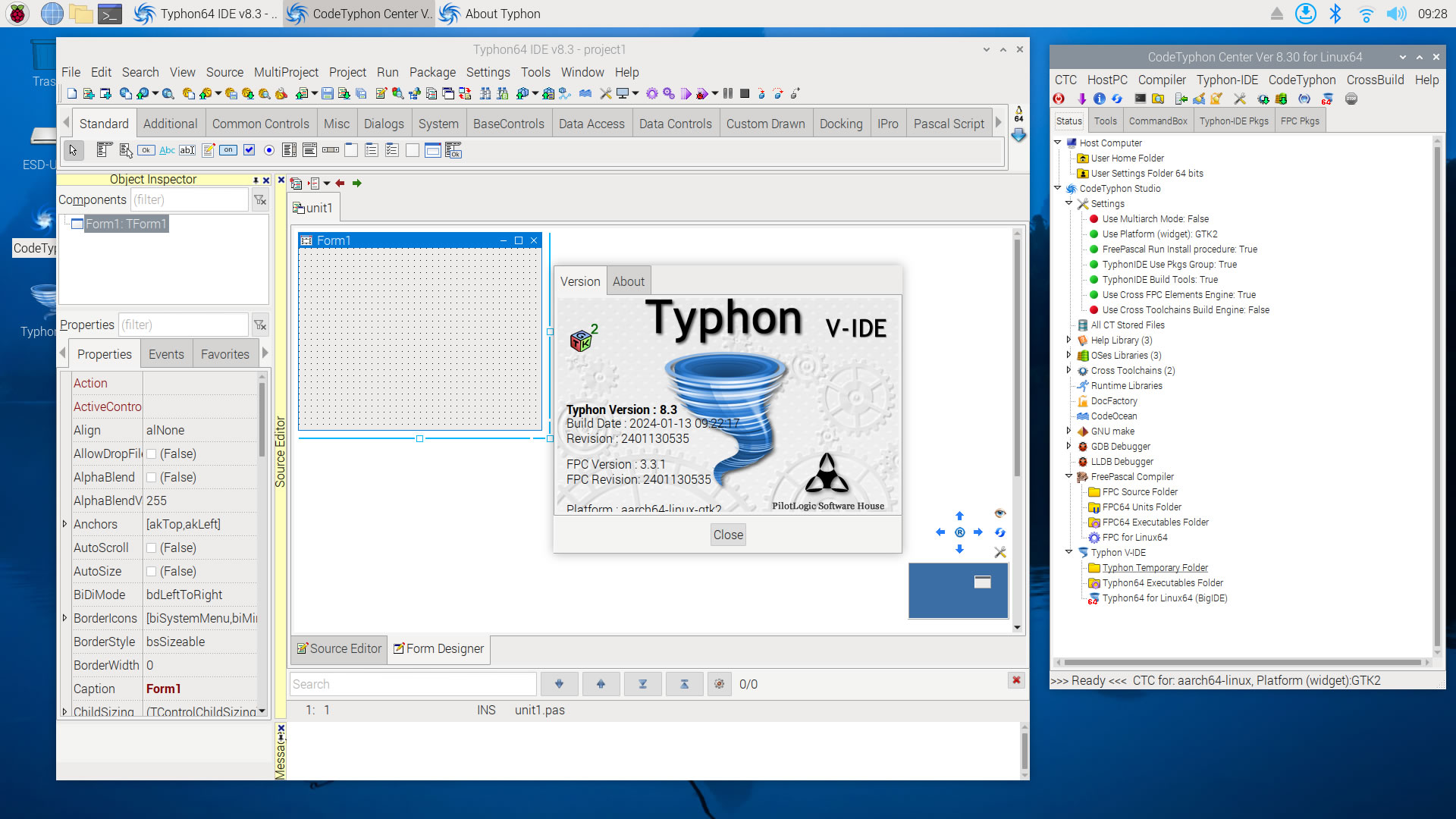
Task: Pick the TButton 'Ok' component in palette
Action: point(146,150)
